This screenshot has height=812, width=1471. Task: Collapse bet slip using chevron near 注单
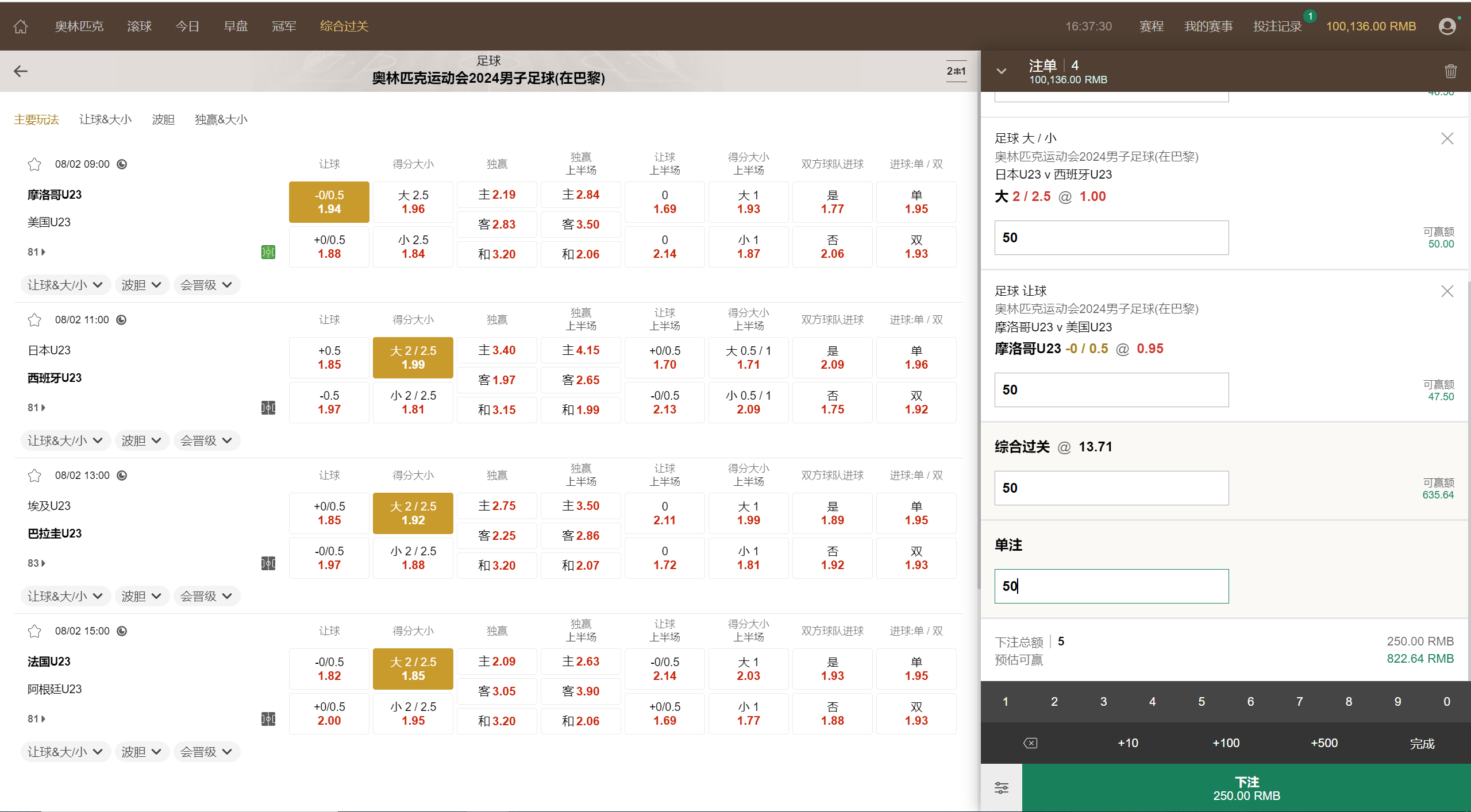1001,71
